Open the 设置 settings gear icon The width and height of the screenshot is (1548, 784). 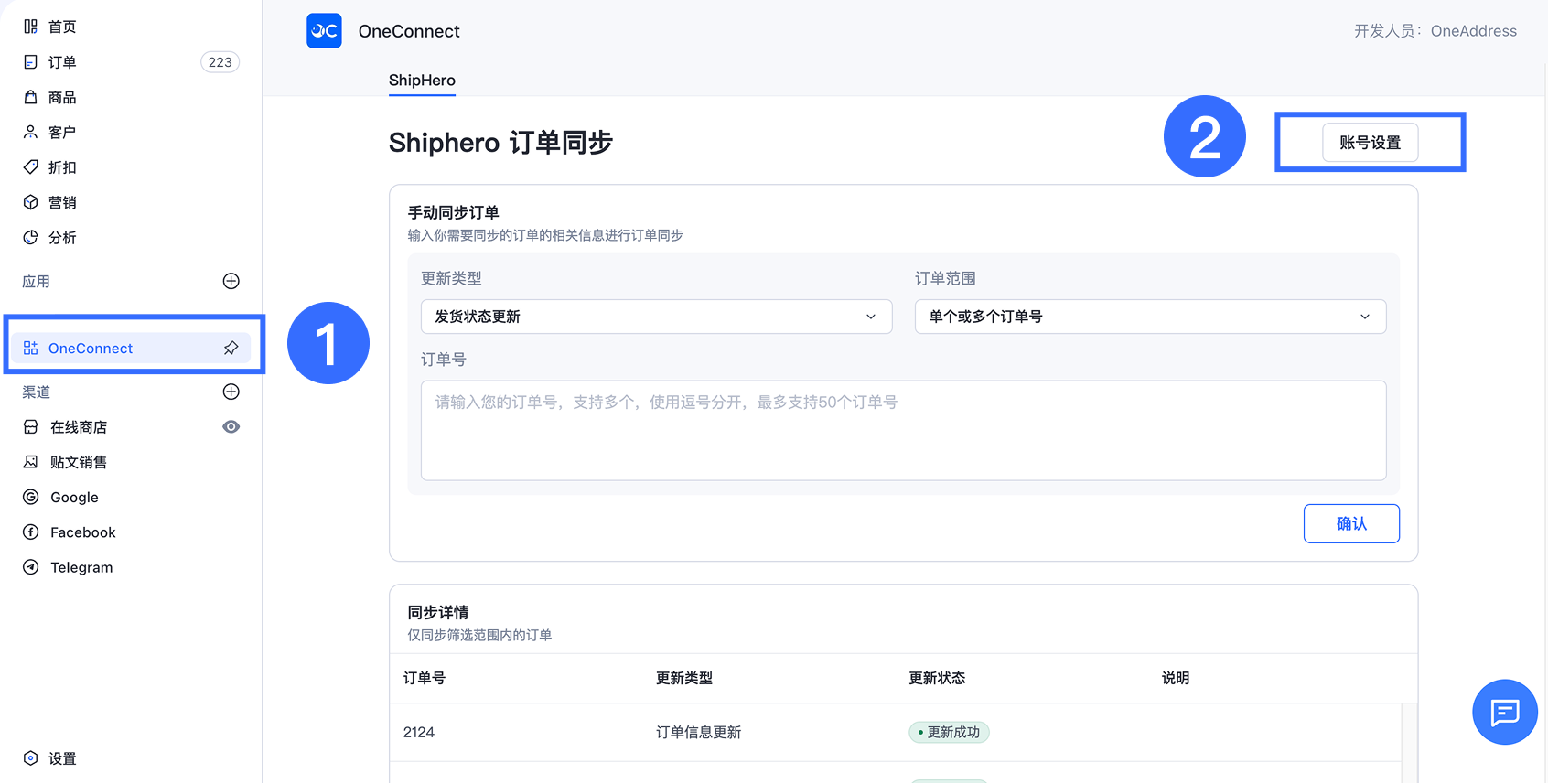(x=30, y=757)
